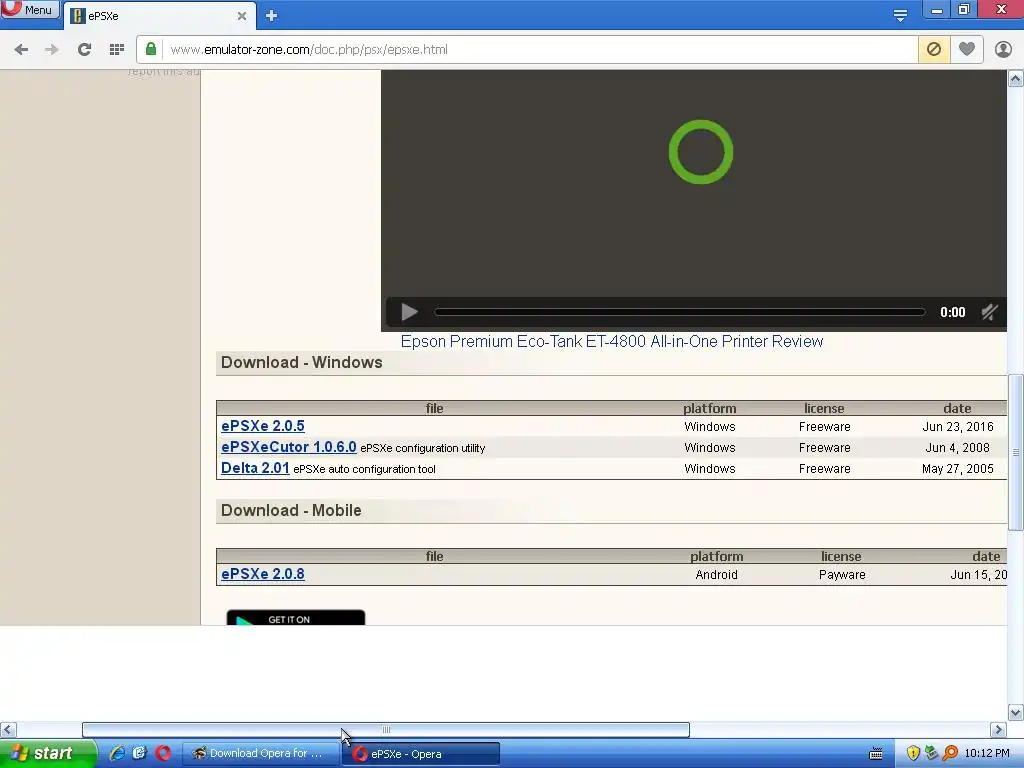Click the green padlock security badge
1024x768 pixels.
[x=151, y=49]
